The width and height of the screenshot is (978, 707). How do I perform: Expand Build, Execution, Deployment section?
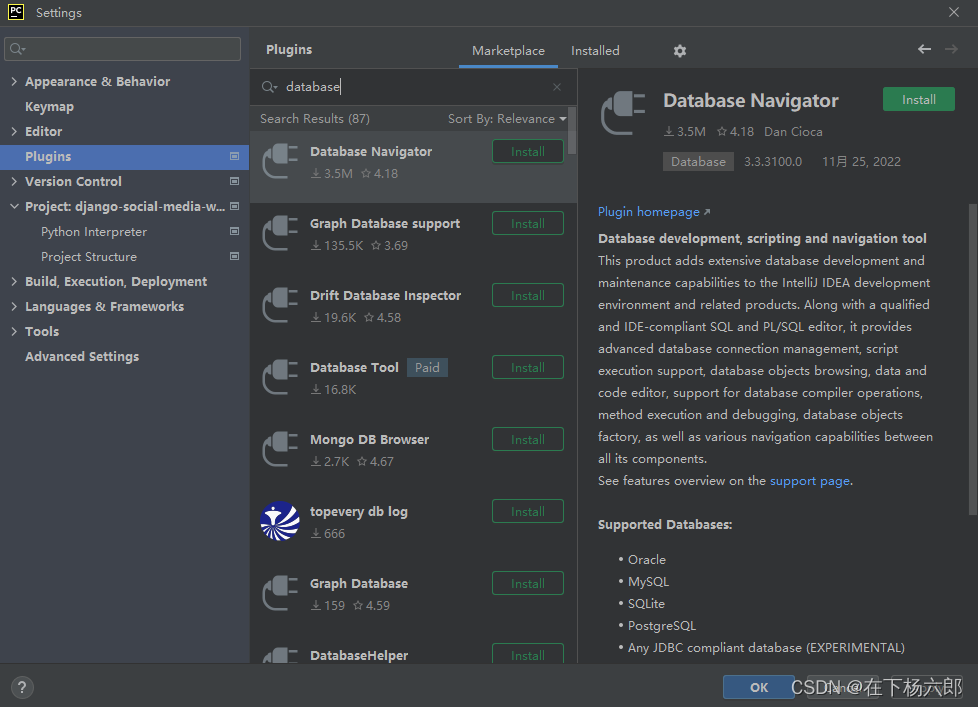click(x=14, y=281)
